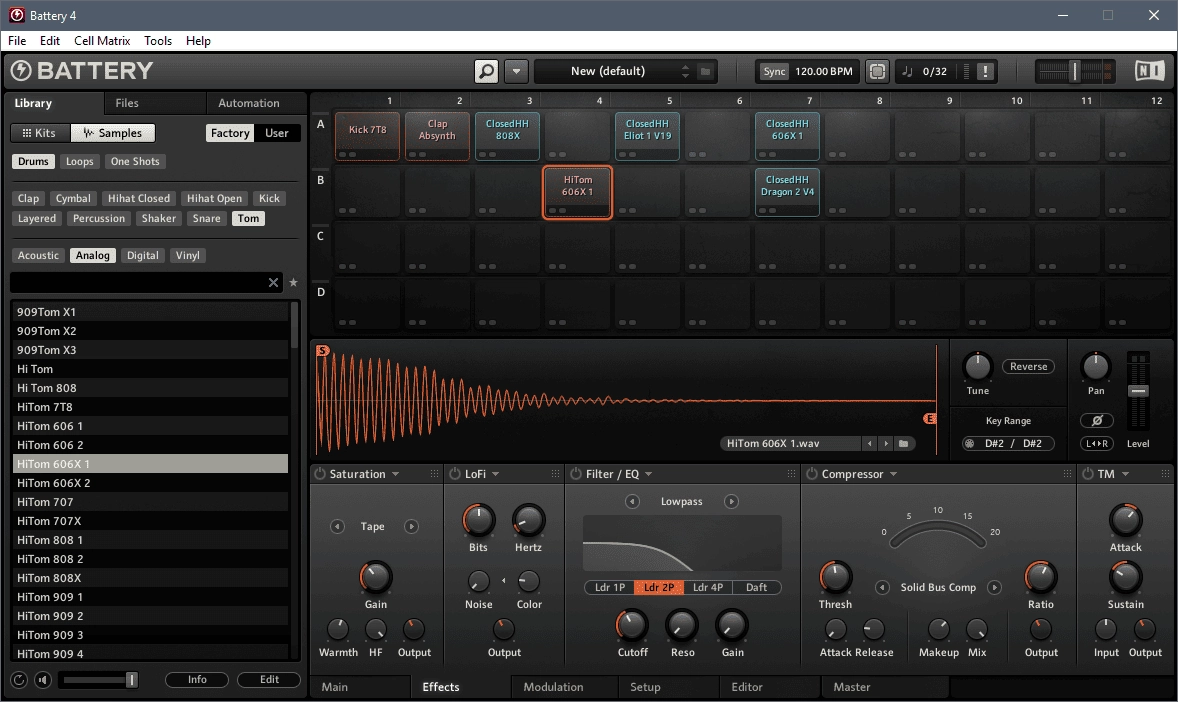
Task: Click the favorites star icon beside search
Action: pos(294,283)
